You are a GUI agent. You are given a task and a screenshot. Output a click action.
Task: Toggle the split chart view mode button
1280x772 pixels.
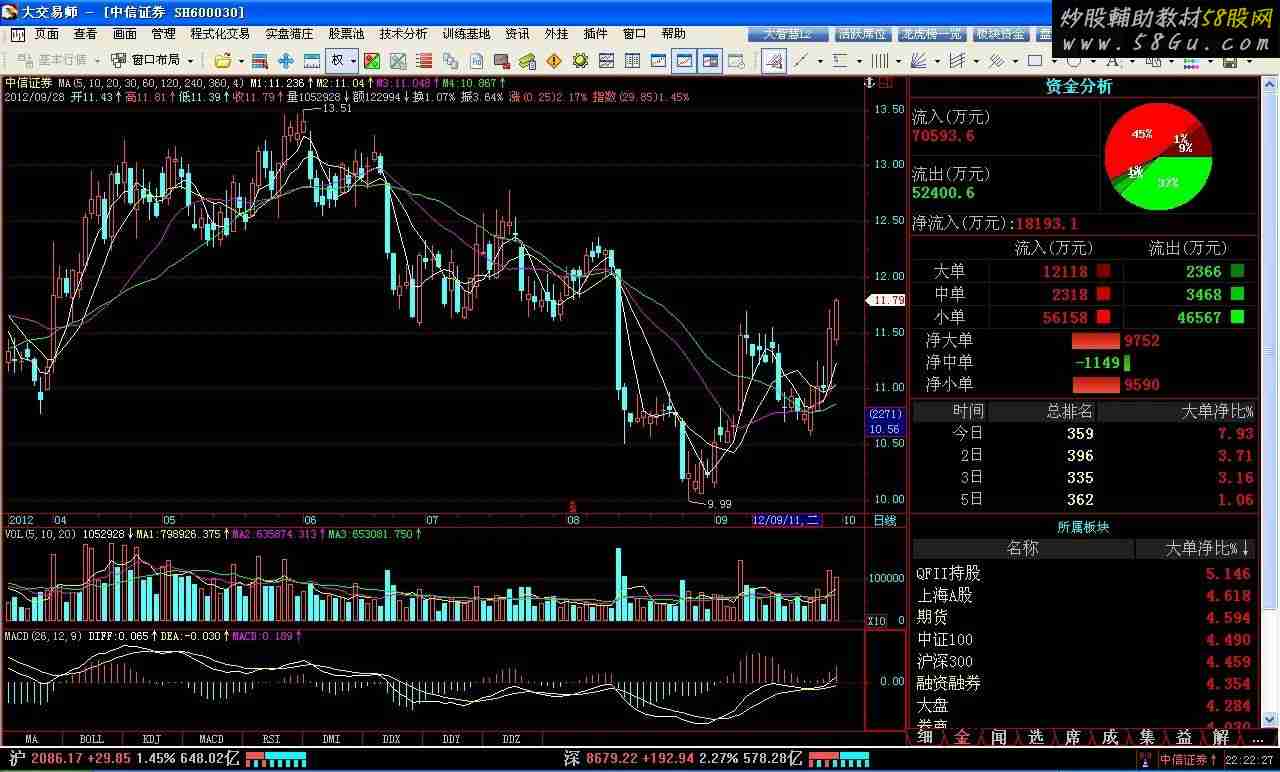711,60
